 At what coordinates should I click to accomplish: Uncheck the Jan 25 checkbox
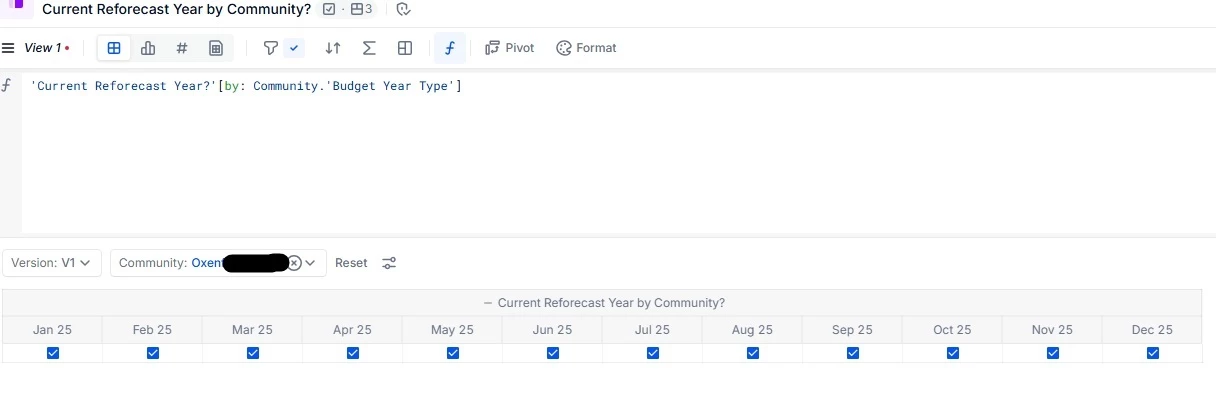(53, 353)
